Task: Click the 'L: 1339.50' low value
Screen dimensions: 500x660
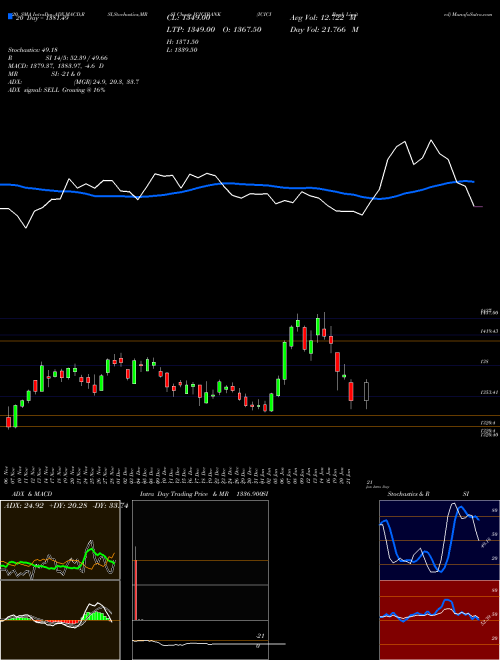Action: pos(182,50)
